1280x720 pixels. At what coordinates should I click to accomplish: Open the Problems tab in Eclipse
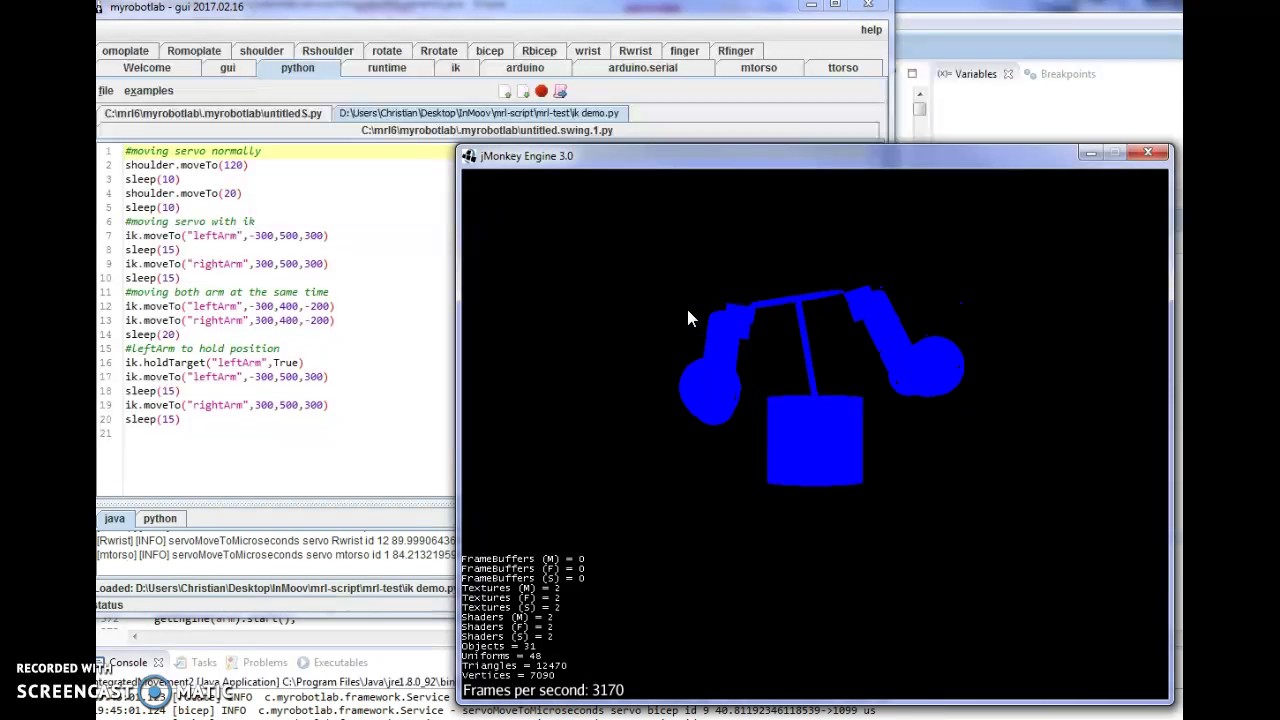[x=265, y=662]
